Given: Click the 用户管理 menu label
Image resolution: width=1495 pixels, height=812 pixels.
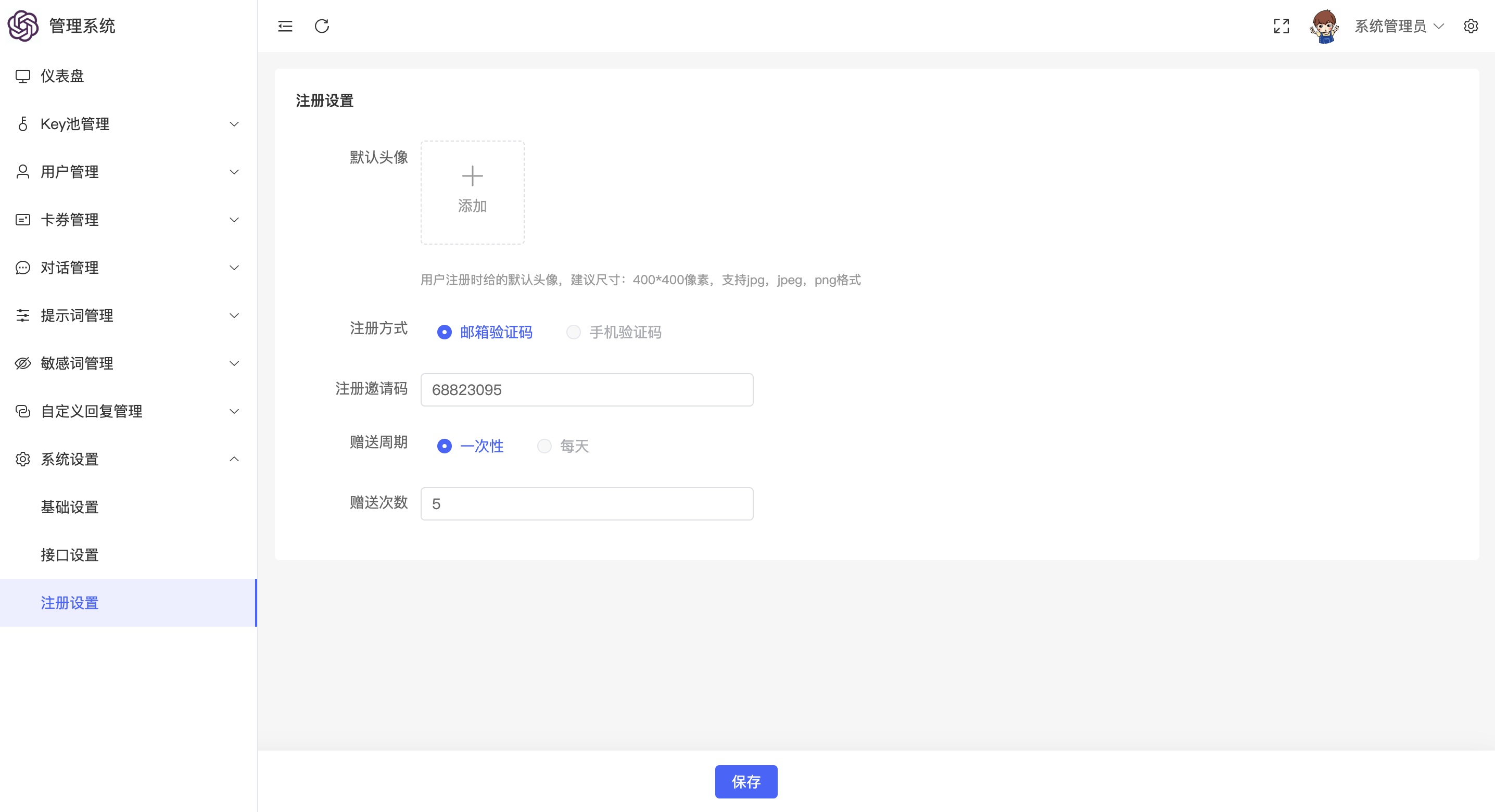Looking at the screenshot, I should [70, 172].
